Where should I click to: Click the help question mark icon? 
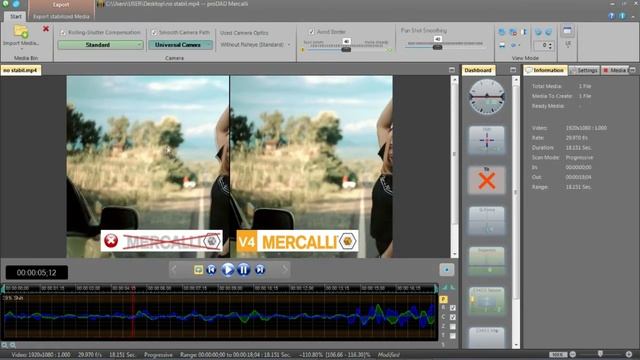click(611, 16)
